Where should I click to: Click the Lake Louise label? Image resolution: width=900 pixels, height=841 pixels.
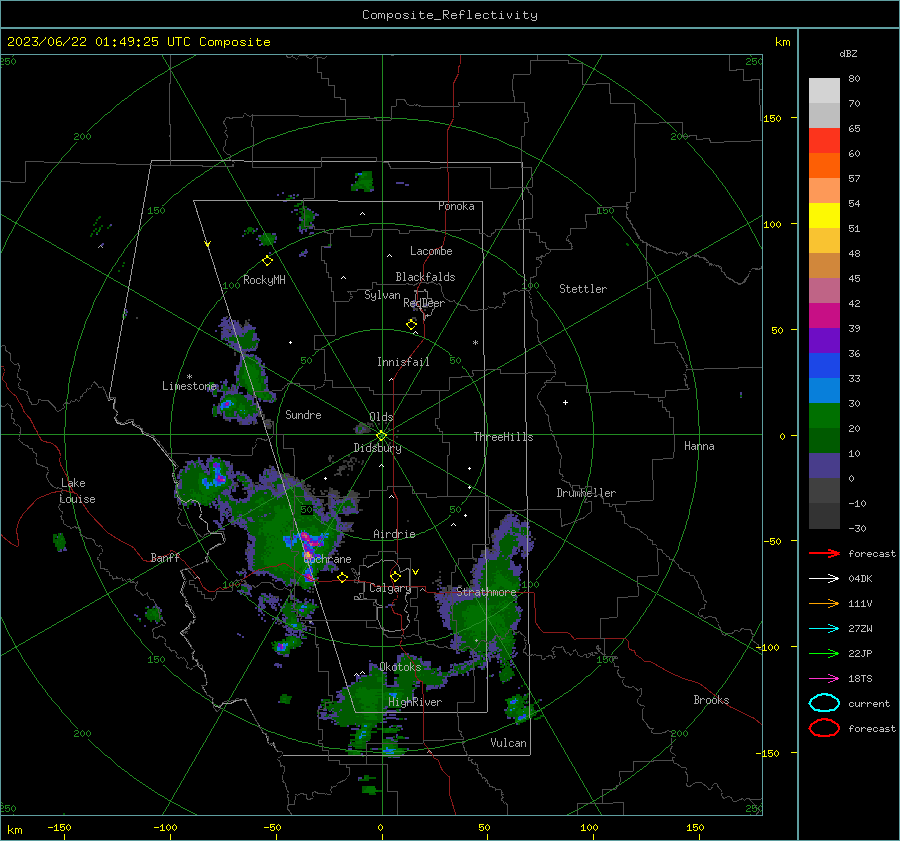[x=77, y=491]
